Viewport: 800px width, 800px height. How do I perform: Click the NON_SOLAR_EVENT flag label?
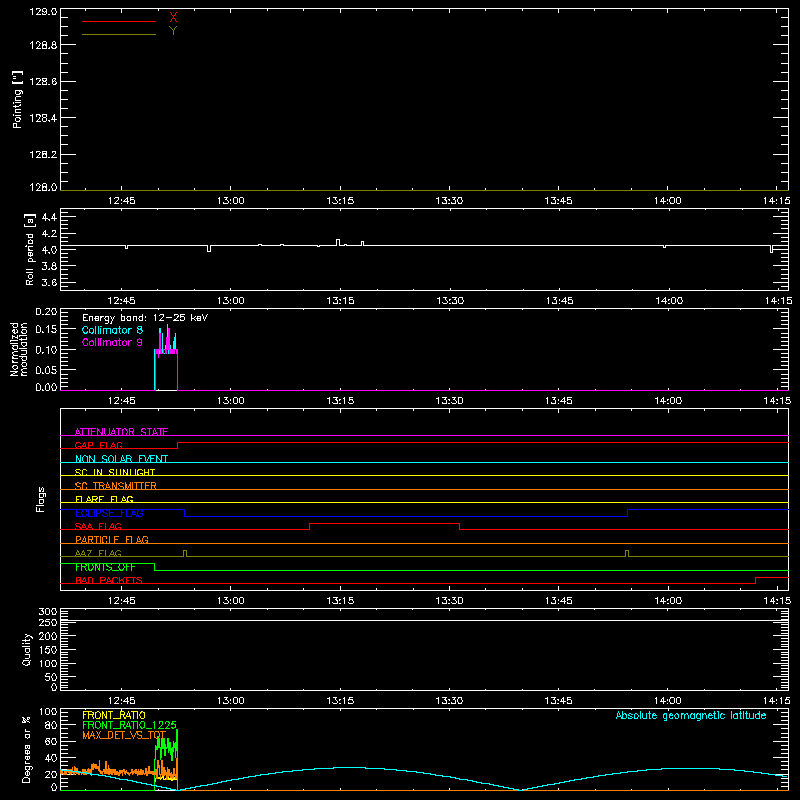pyautogui.click(x=121, y=459)
